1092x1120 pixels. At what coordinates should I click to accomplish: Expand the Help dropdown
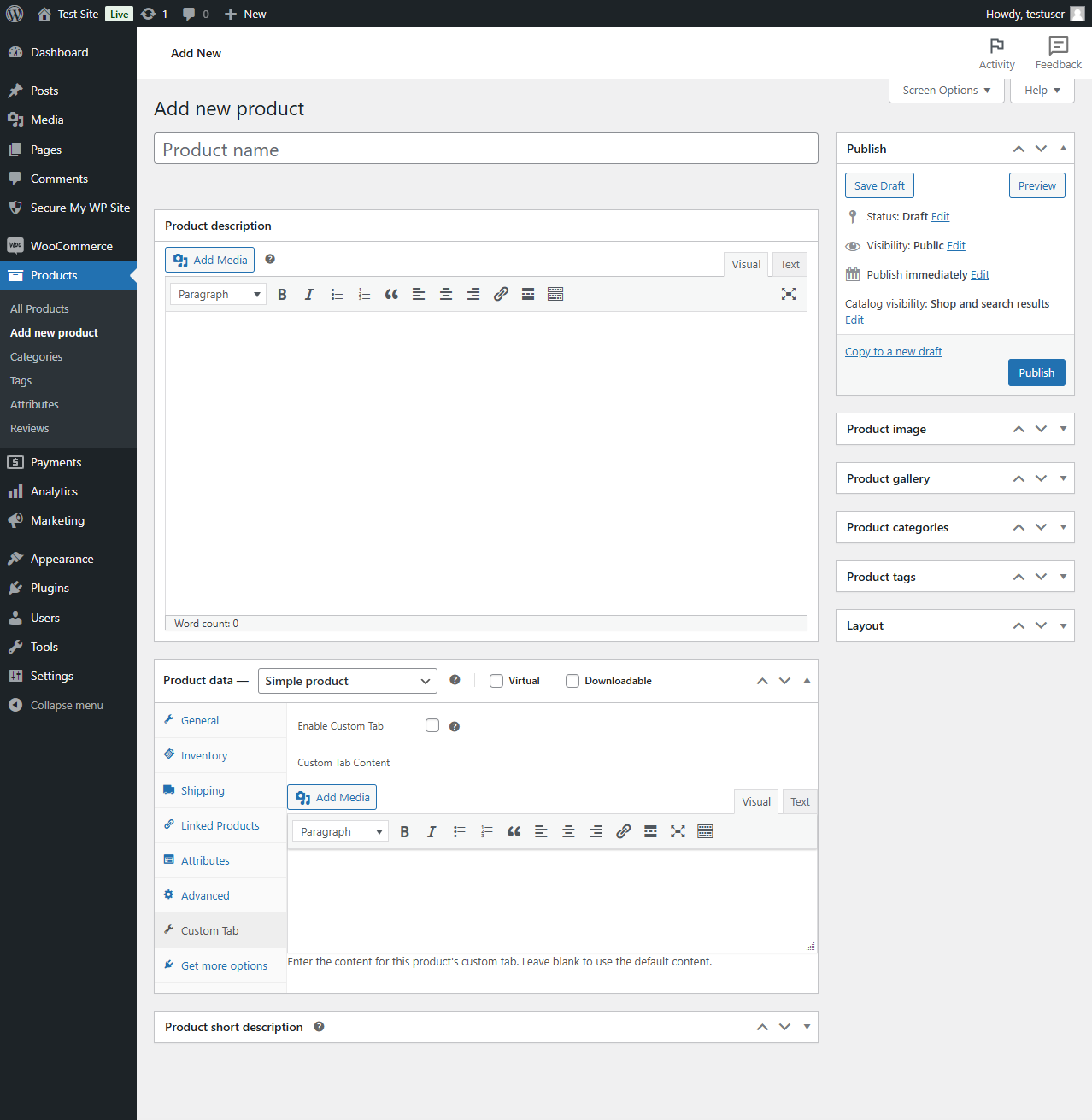1042,90
